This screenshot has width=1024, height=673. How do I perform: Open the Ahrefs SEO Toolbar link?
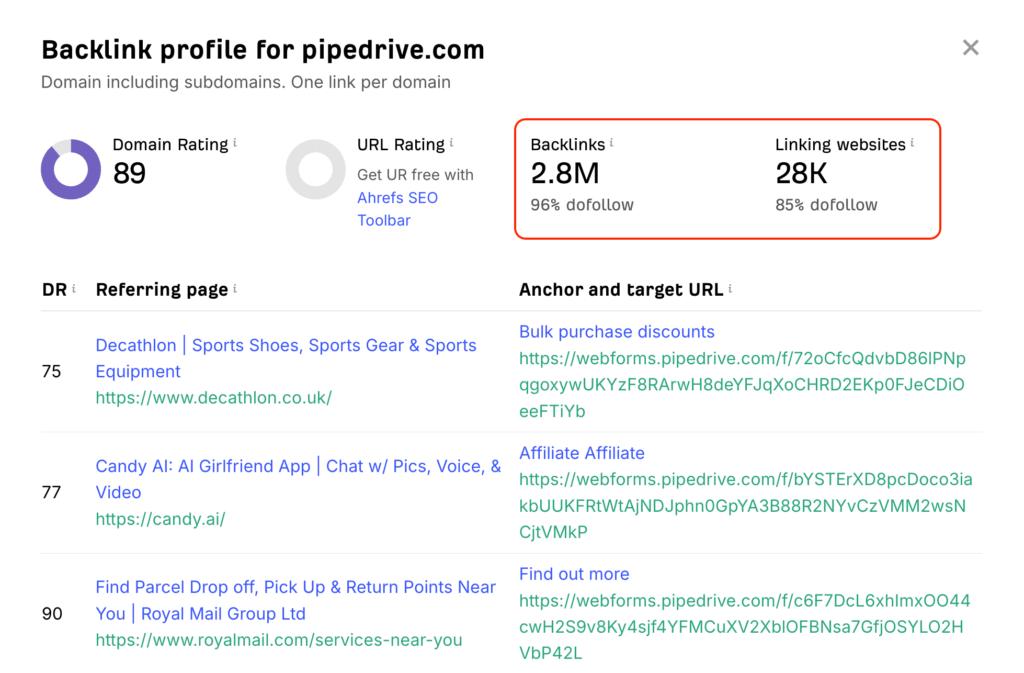[397, 209]
